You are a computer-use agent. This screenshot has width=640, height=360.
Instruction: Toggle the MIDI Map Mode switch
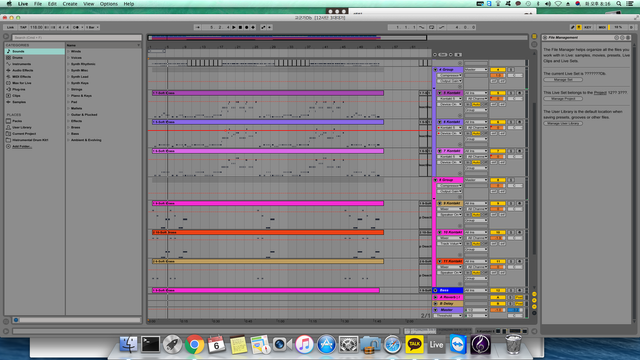click(602, 27)
